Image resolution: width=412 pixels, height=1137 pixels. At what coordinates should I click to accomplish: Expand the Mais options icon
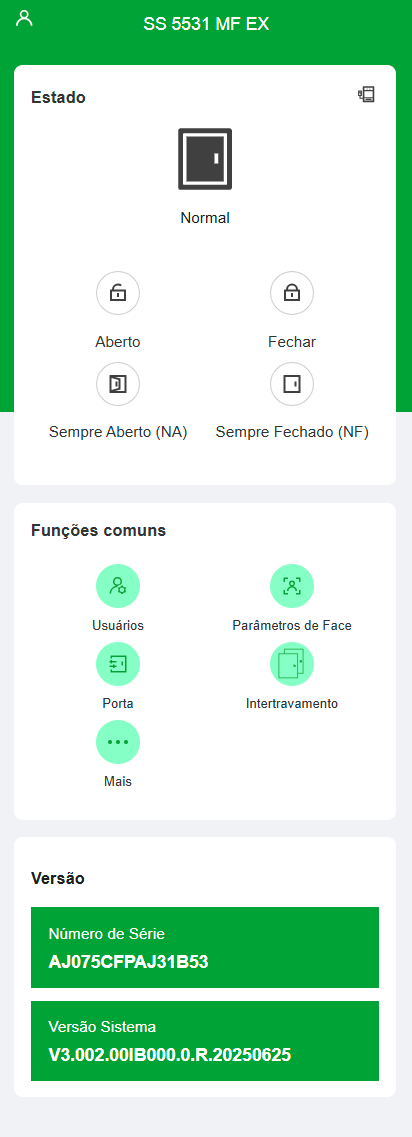[118, 742]
